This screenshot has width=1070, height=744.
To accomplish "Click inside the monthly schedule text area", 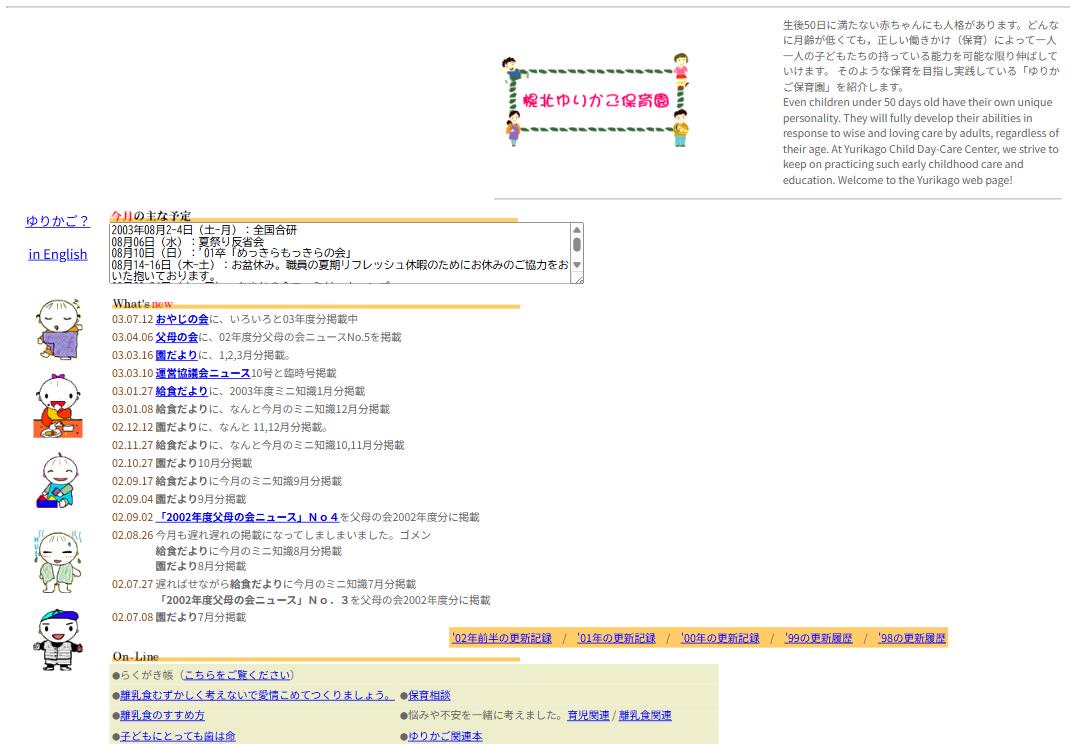I will (x=340, y=253).
